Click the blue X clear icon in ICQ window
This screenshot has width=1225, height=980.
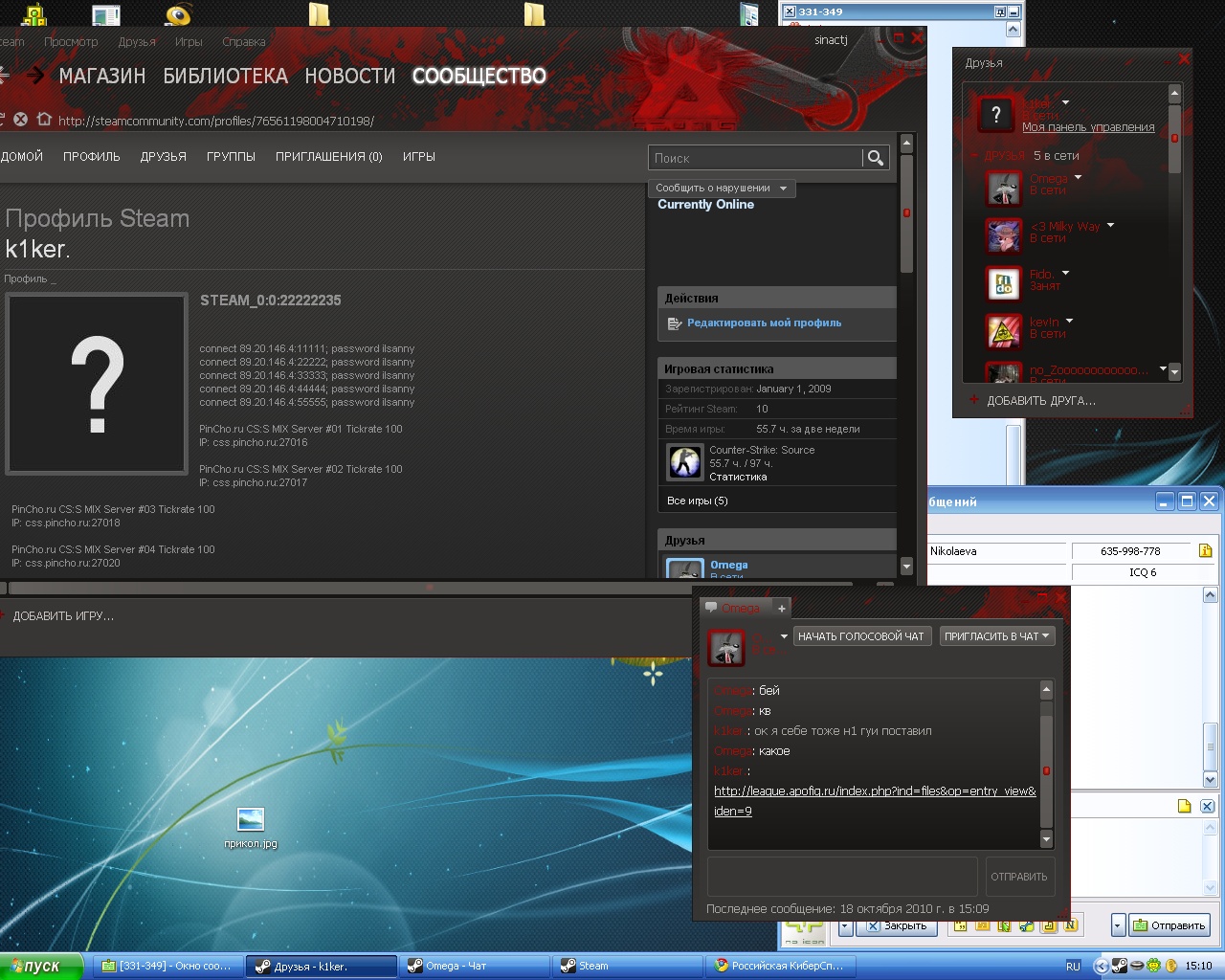[x=1207, y=806]
